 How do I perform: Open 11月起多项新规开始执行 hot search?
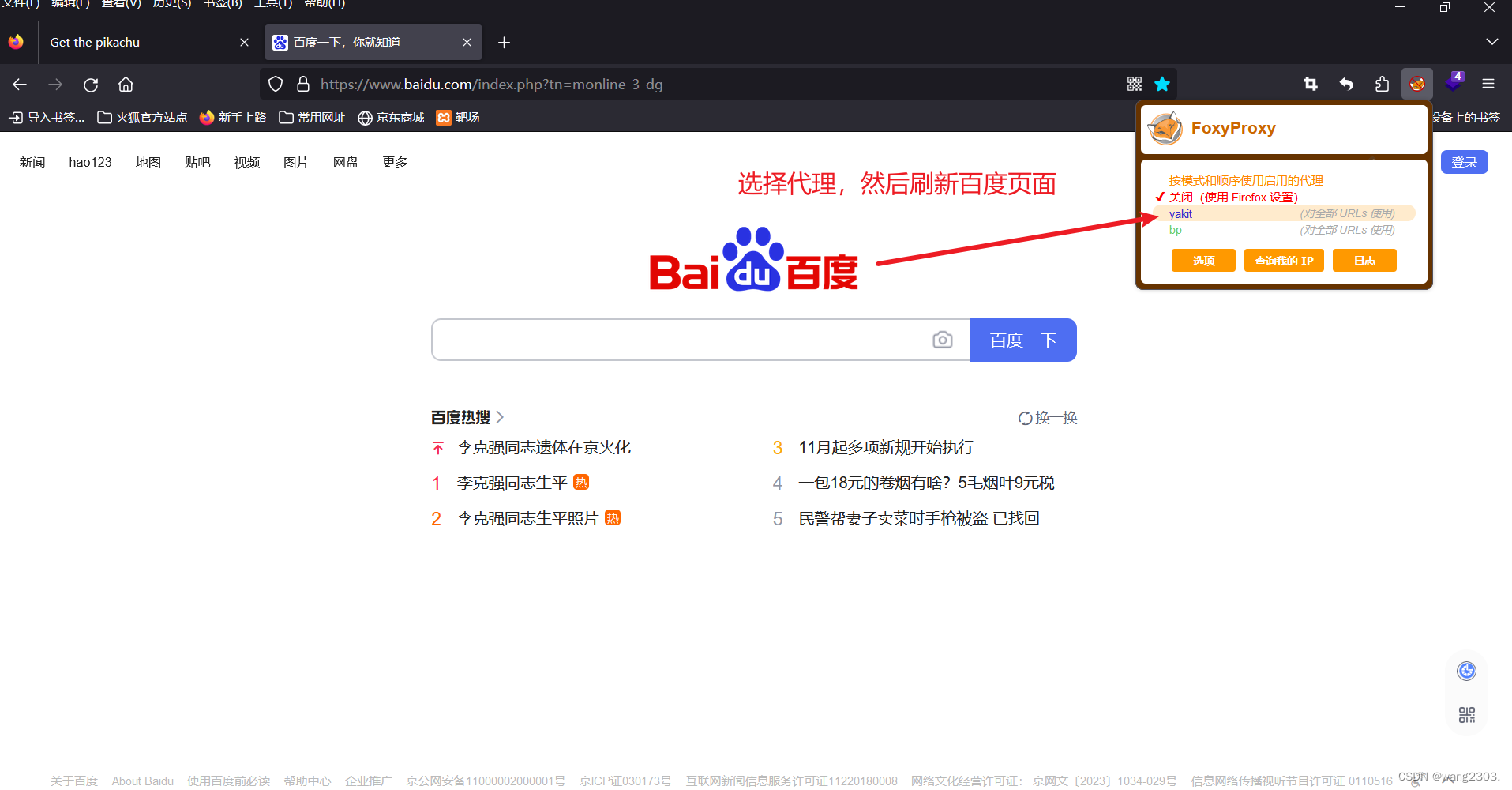pos(886,447)
